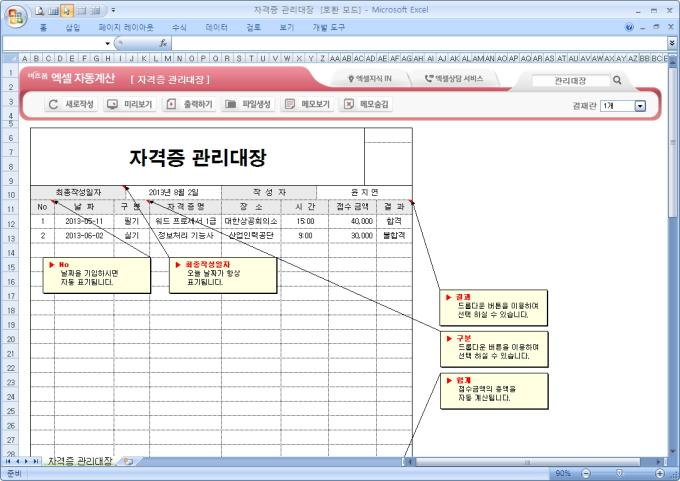Click the 미리보기 preview button
Viewport: 680px width, 481px height.
(130, 104)
